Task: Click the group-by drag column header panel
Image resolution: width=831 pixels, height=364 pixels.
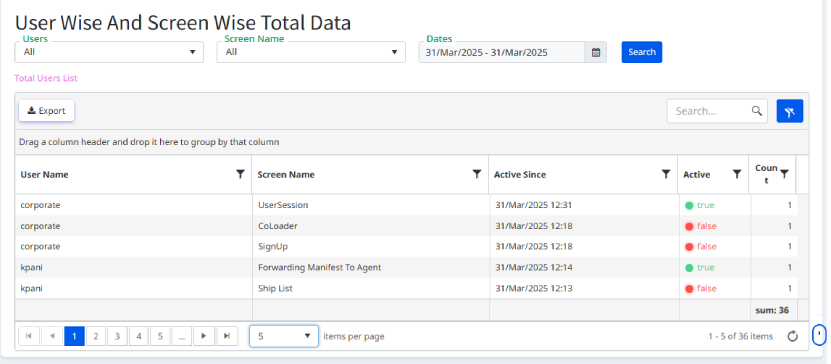Action: (411, 142)
